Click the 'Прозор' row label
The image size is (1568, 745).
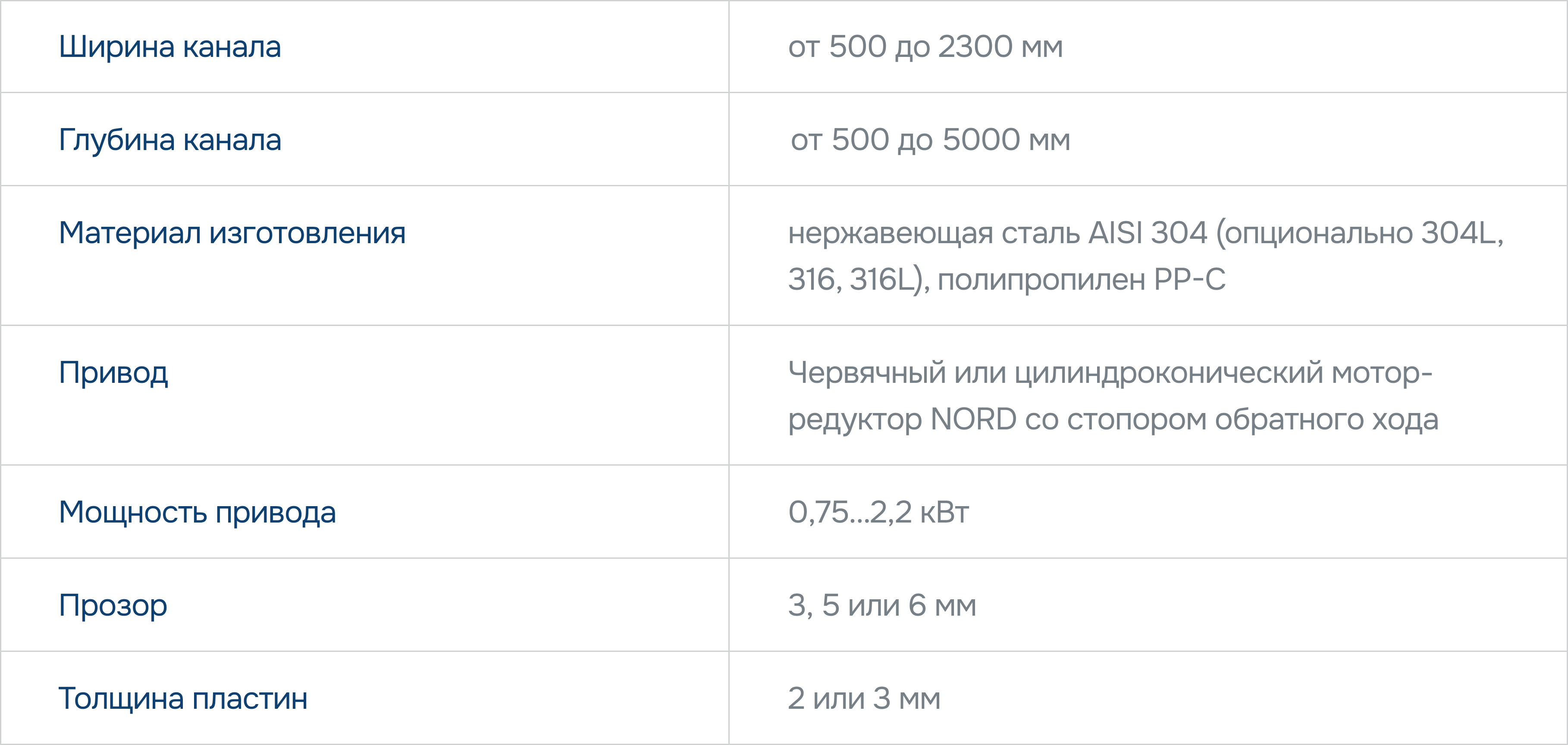(113, 606)
